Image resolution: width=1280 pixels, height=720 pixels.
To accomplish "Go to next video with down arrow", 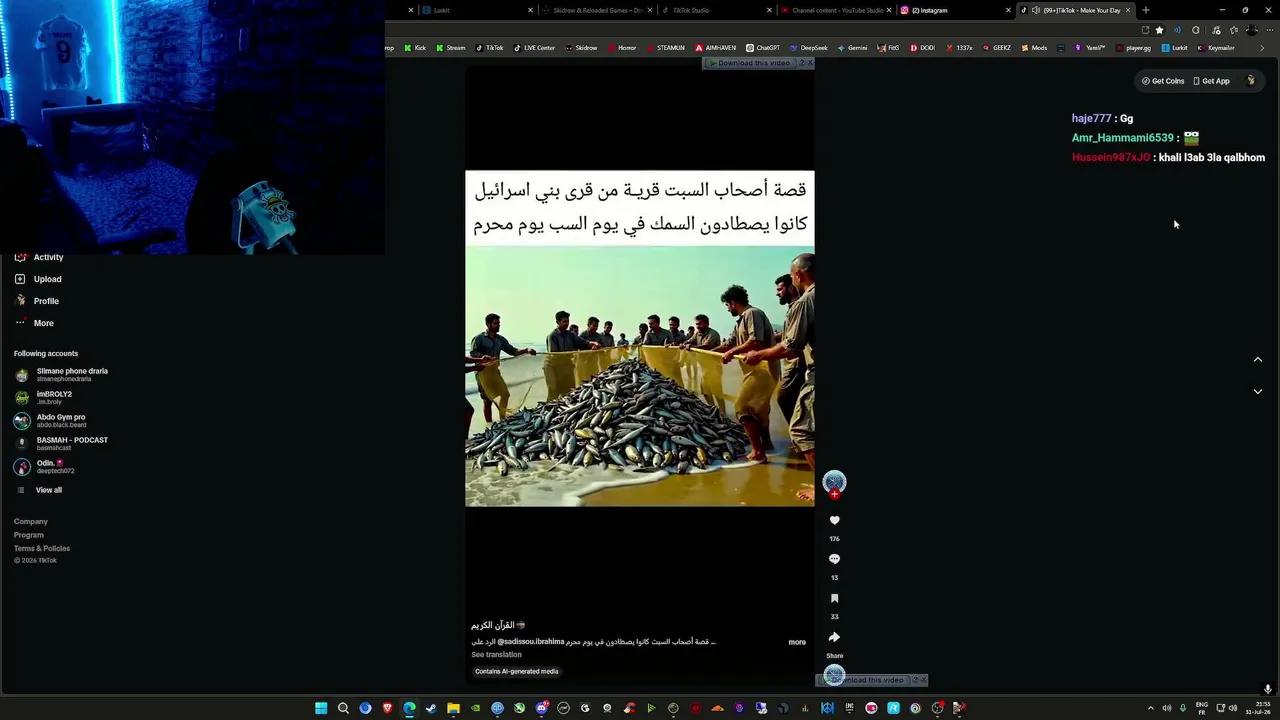I will pos(1258,392).
